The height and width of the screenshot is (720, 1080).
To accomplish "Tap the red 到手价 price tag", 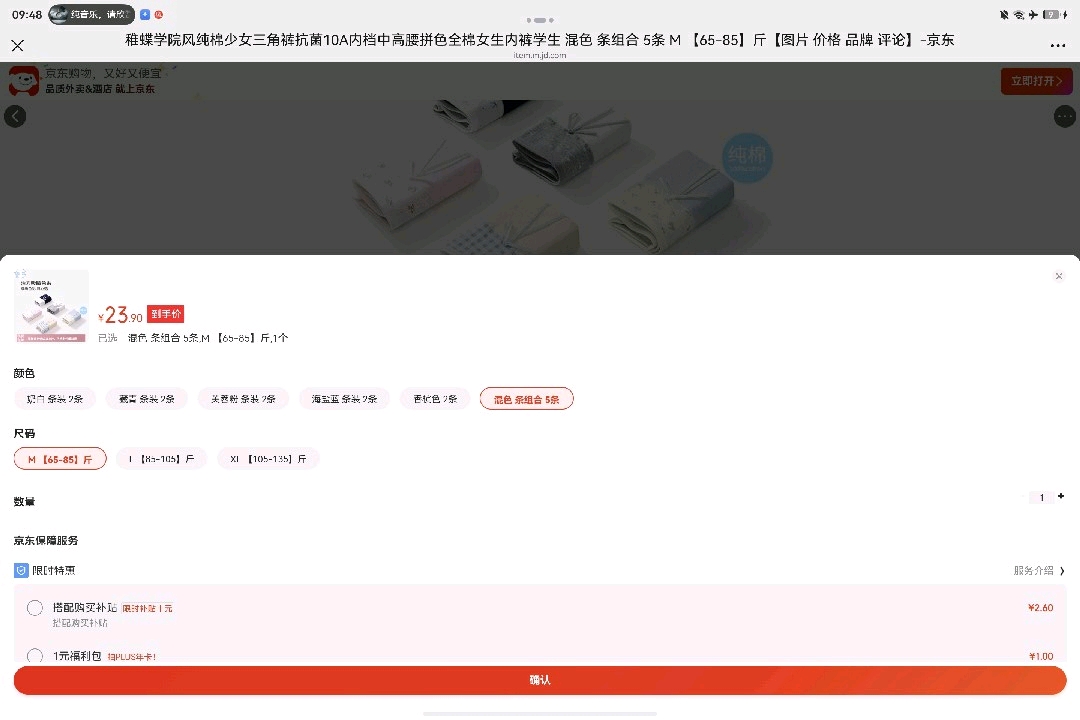I will 165,314.
